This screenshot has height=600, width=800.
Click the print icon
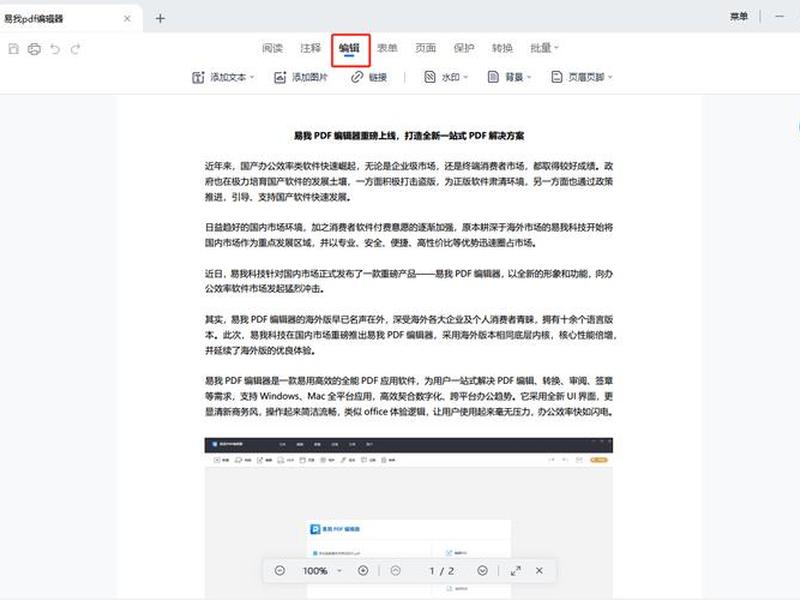34,49
